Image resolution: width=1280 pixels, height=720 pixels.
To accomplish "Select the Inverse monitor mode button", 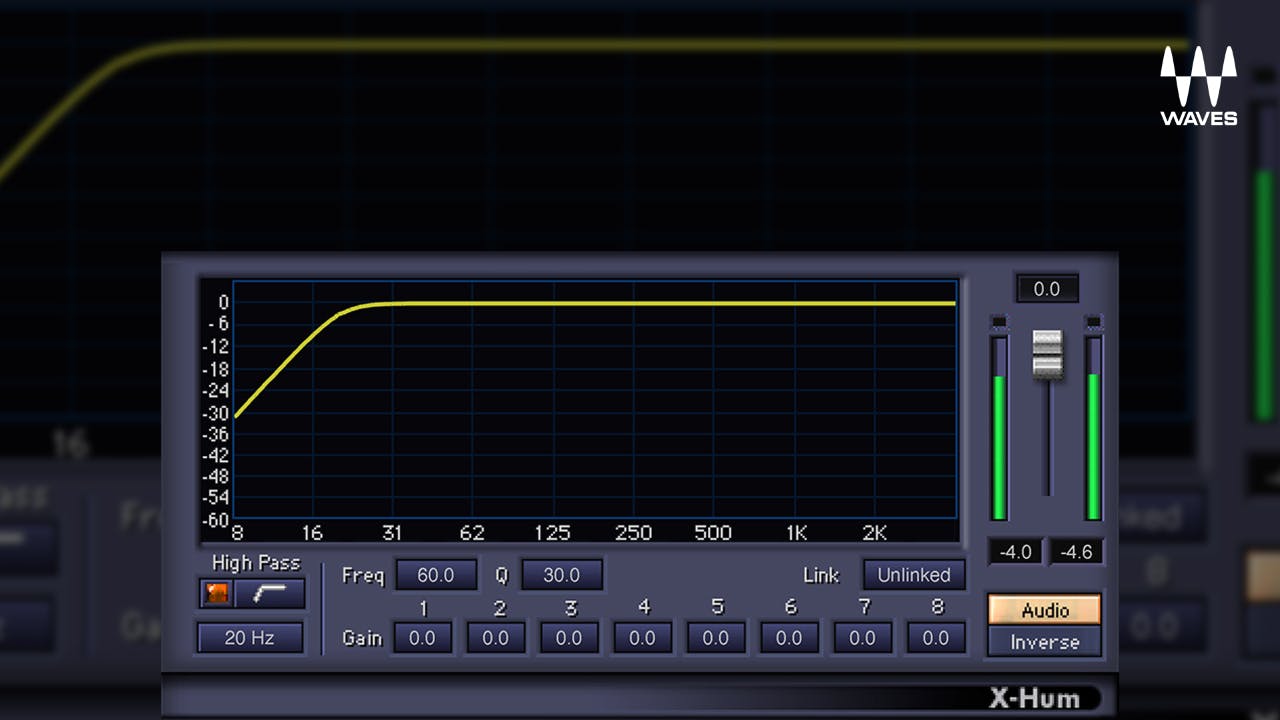I will pyautogui.click(x=1045, y=642).
